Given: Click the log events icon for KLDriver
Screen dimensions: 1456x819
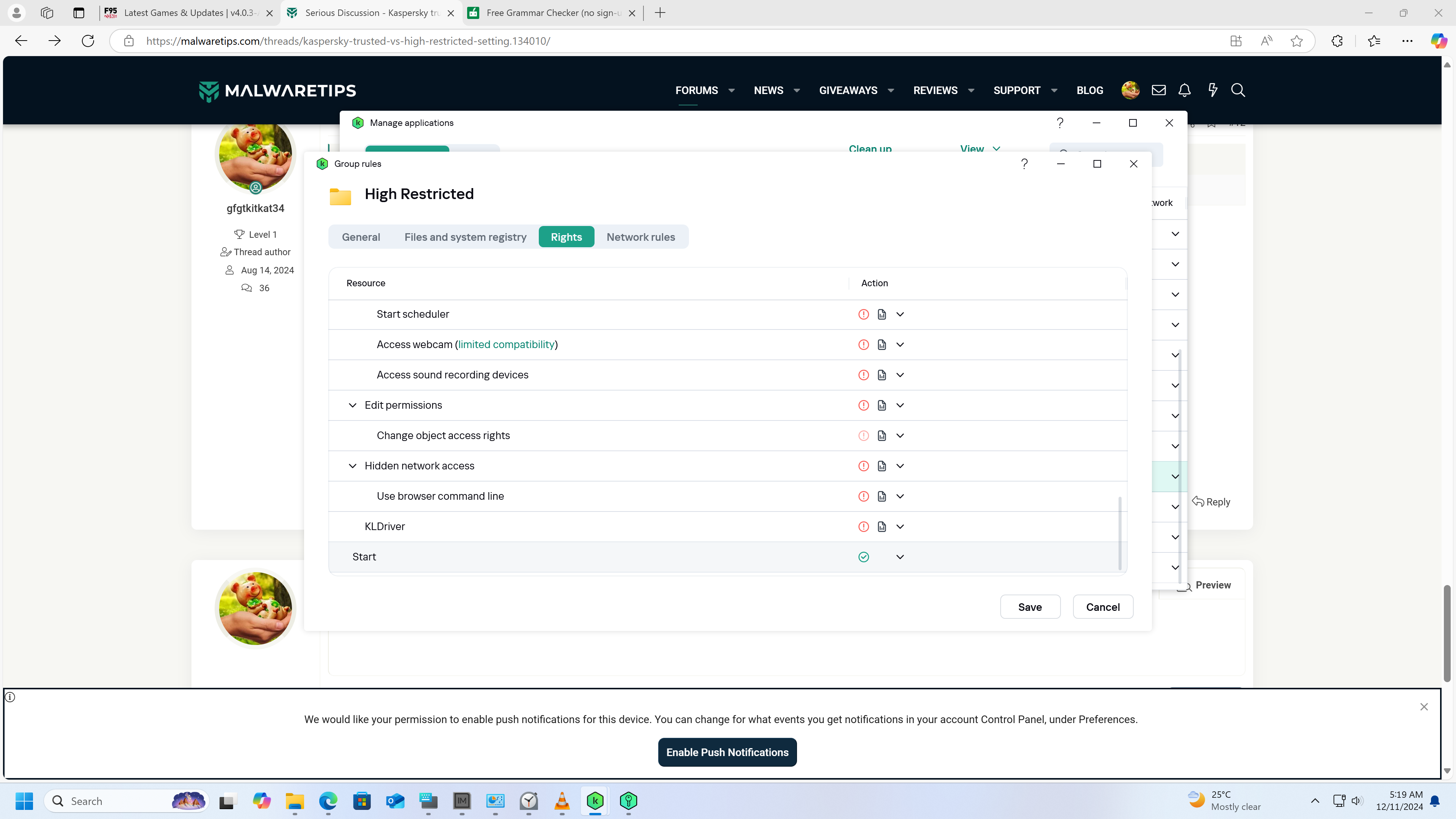Looking at the screenshot, I should (882, 527).
